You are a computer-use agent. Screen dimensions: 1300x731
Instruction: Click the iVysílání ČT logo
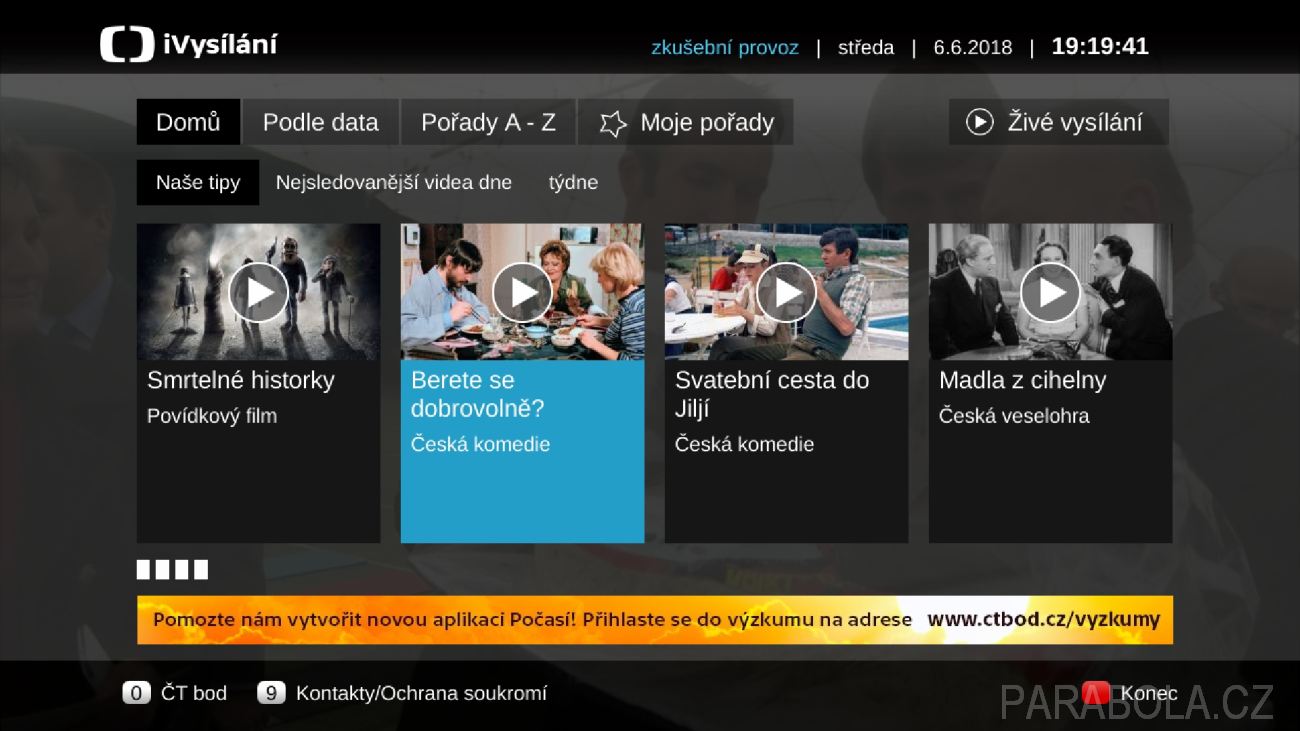point(188,45)
